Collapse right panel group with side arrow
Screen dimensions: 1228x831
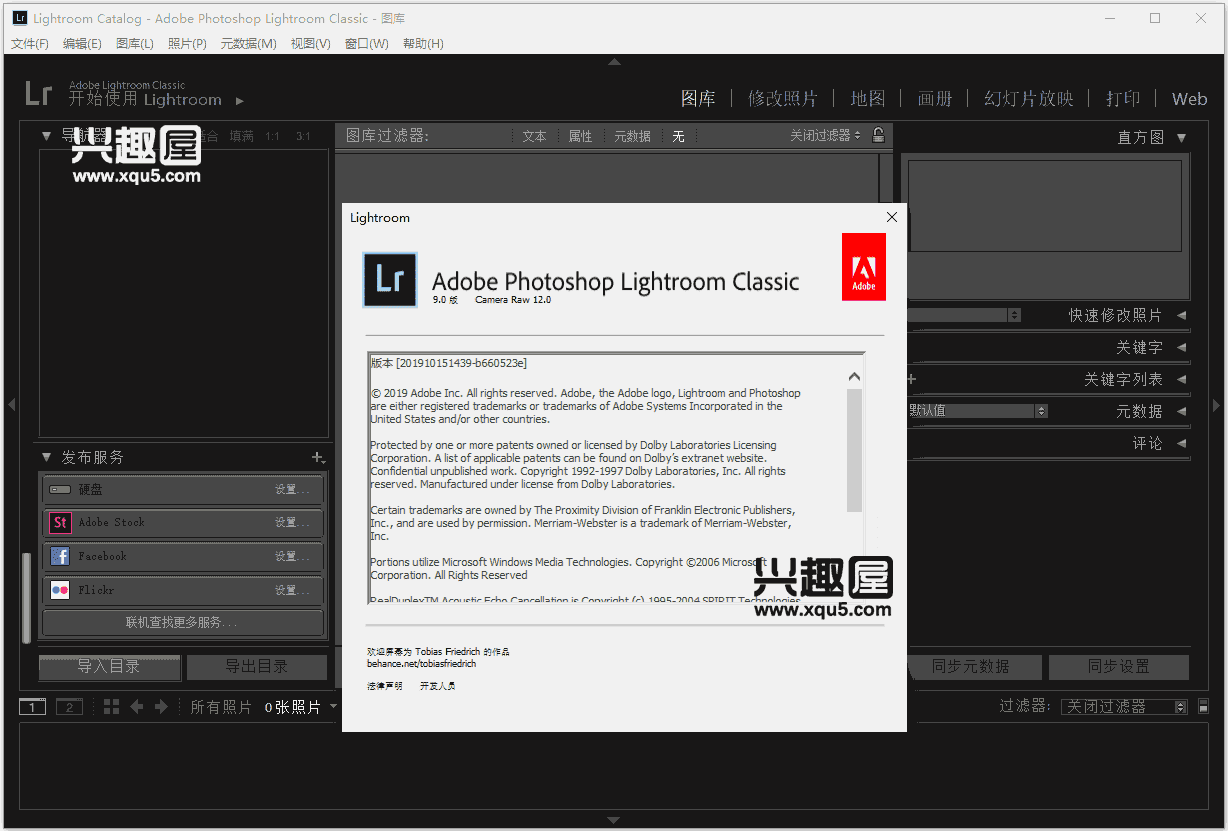click(1217, 405)
